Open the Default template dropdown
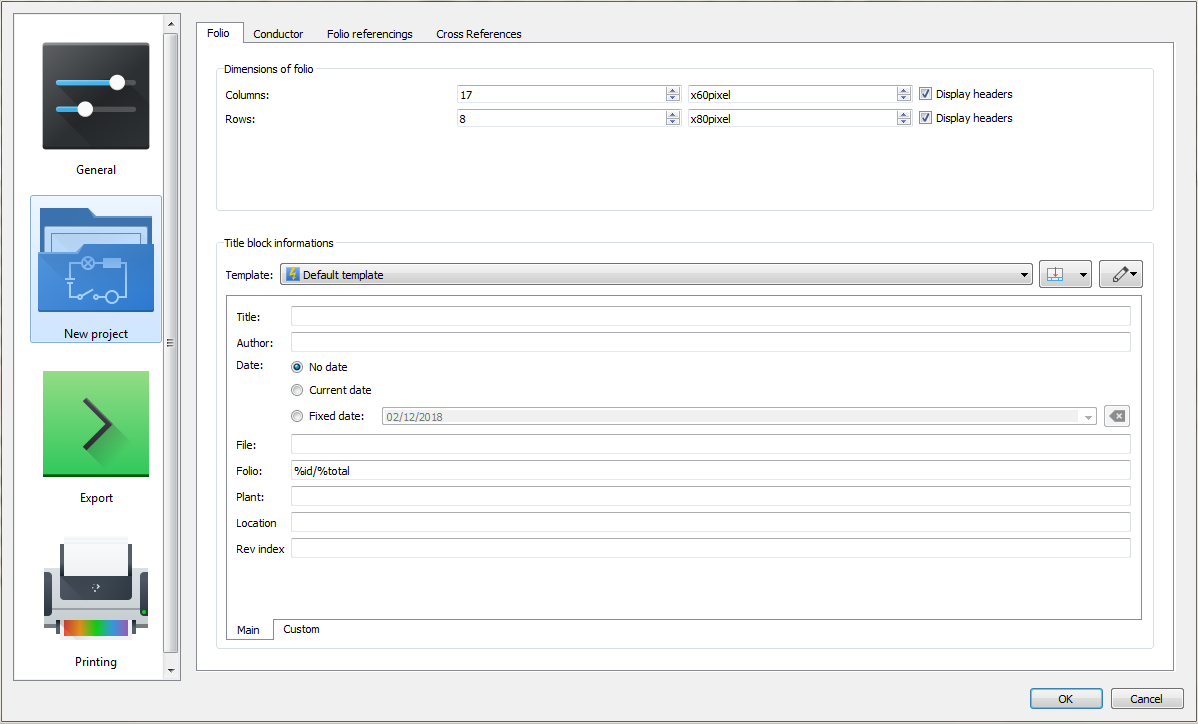1198x724 pixels. point(656,275)
